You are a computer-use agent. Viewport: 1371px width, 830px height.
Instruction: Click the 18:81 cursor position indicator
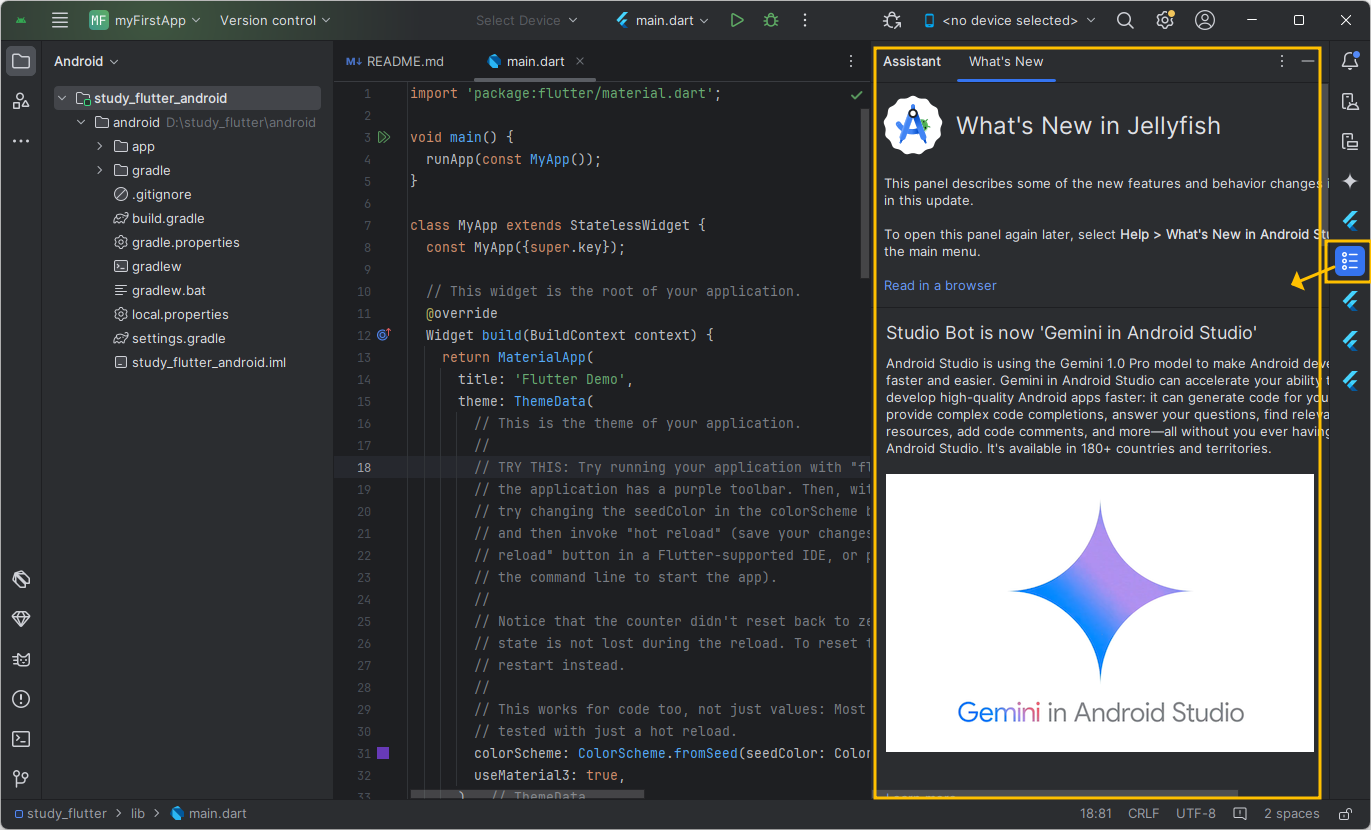click(x=1097, y=813)
